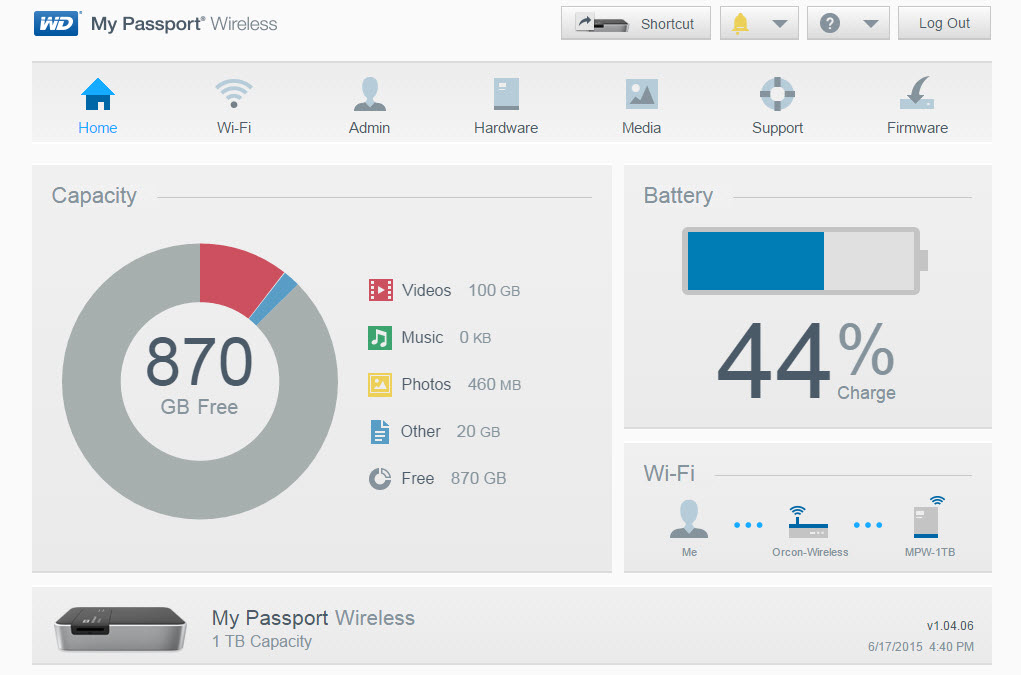1021x675 pixels.
Task: Click the Music 0 KB value
Action: (x=475, y=337)
